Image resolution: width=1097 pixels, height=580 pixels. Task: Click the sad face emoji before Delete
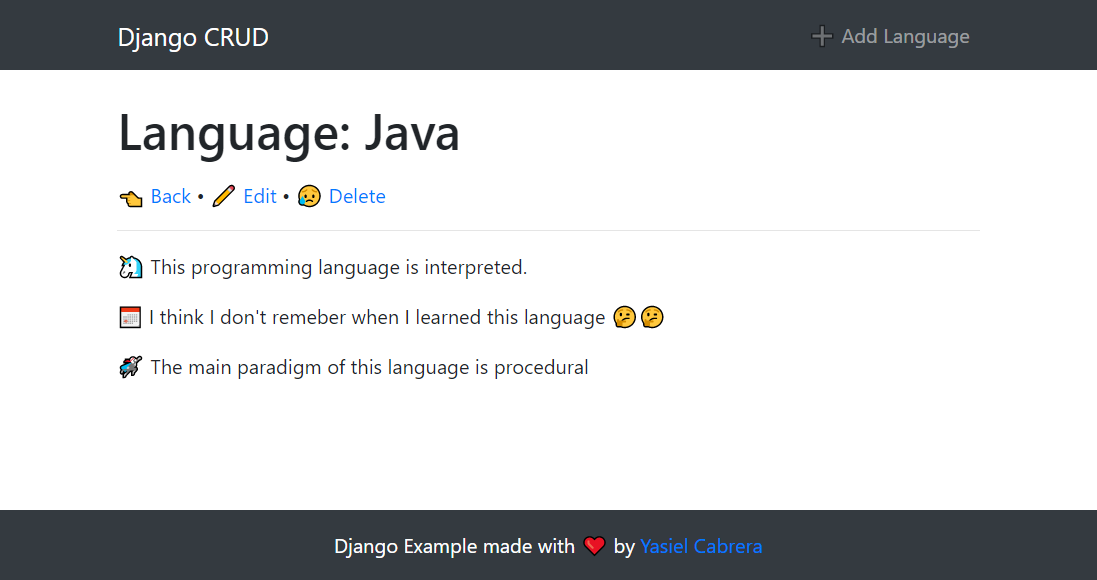[x=309, y=197]
